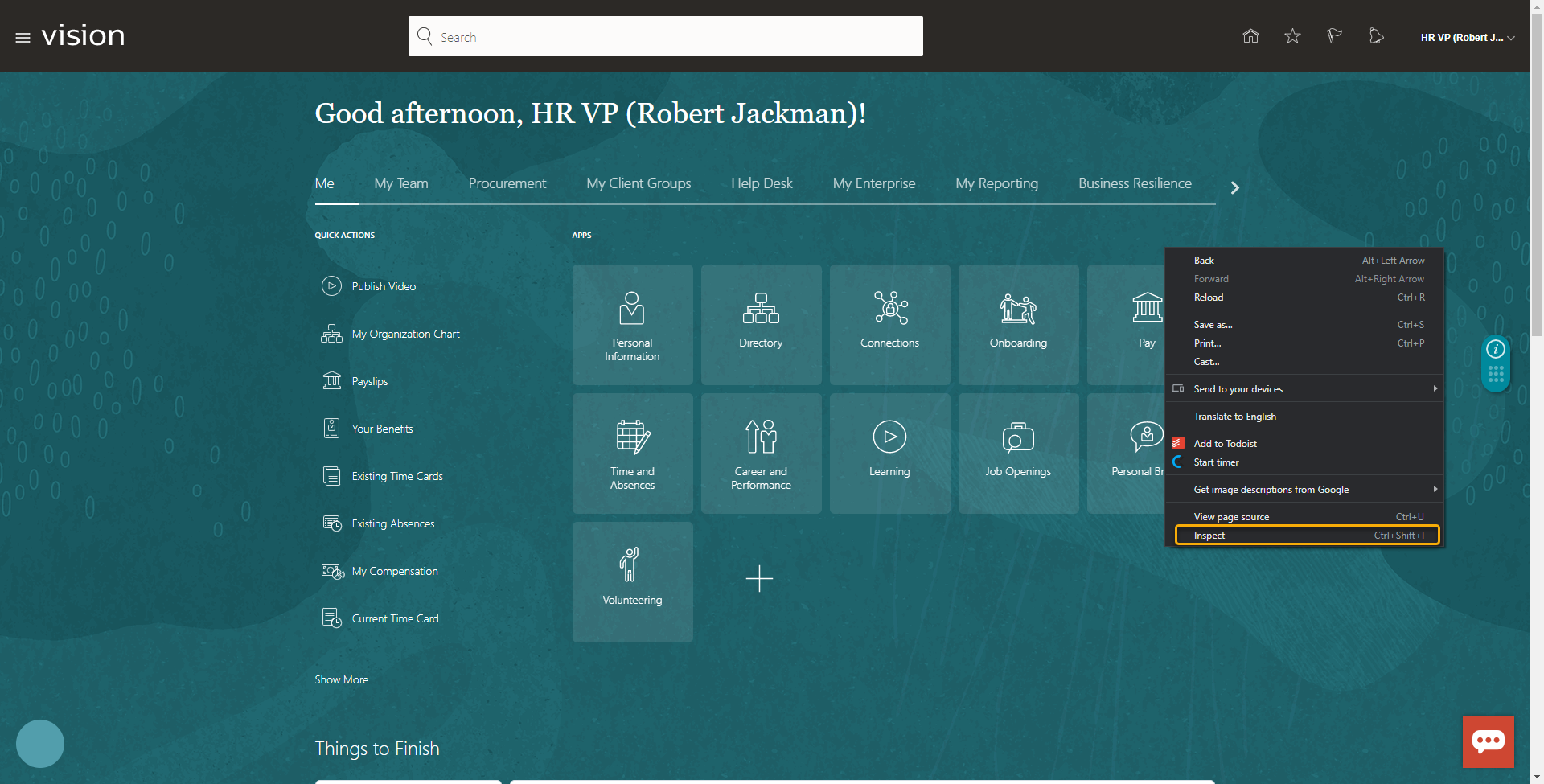Click the vision logo

tap(83, 36)
